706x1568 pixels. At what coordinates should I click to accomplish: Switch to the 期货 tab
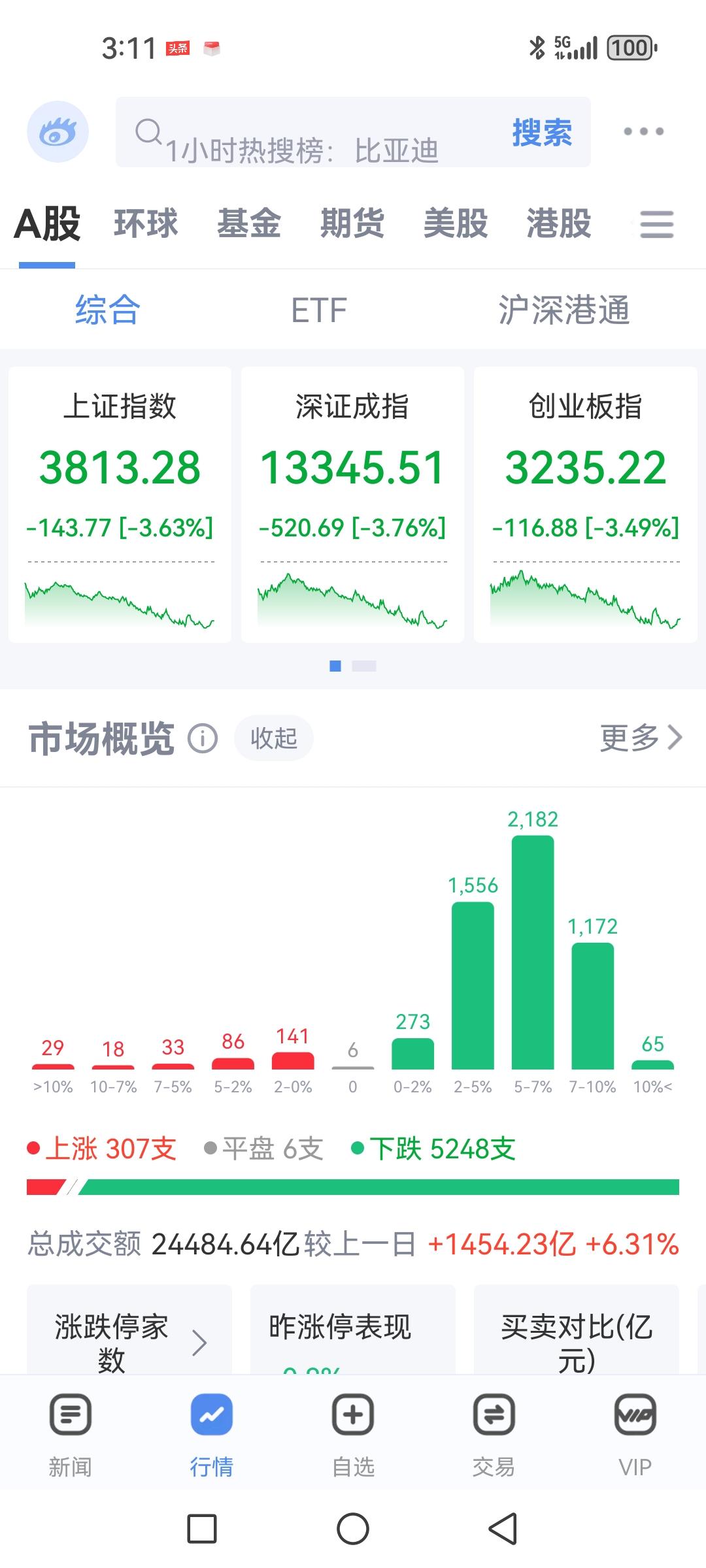point(352,223)
